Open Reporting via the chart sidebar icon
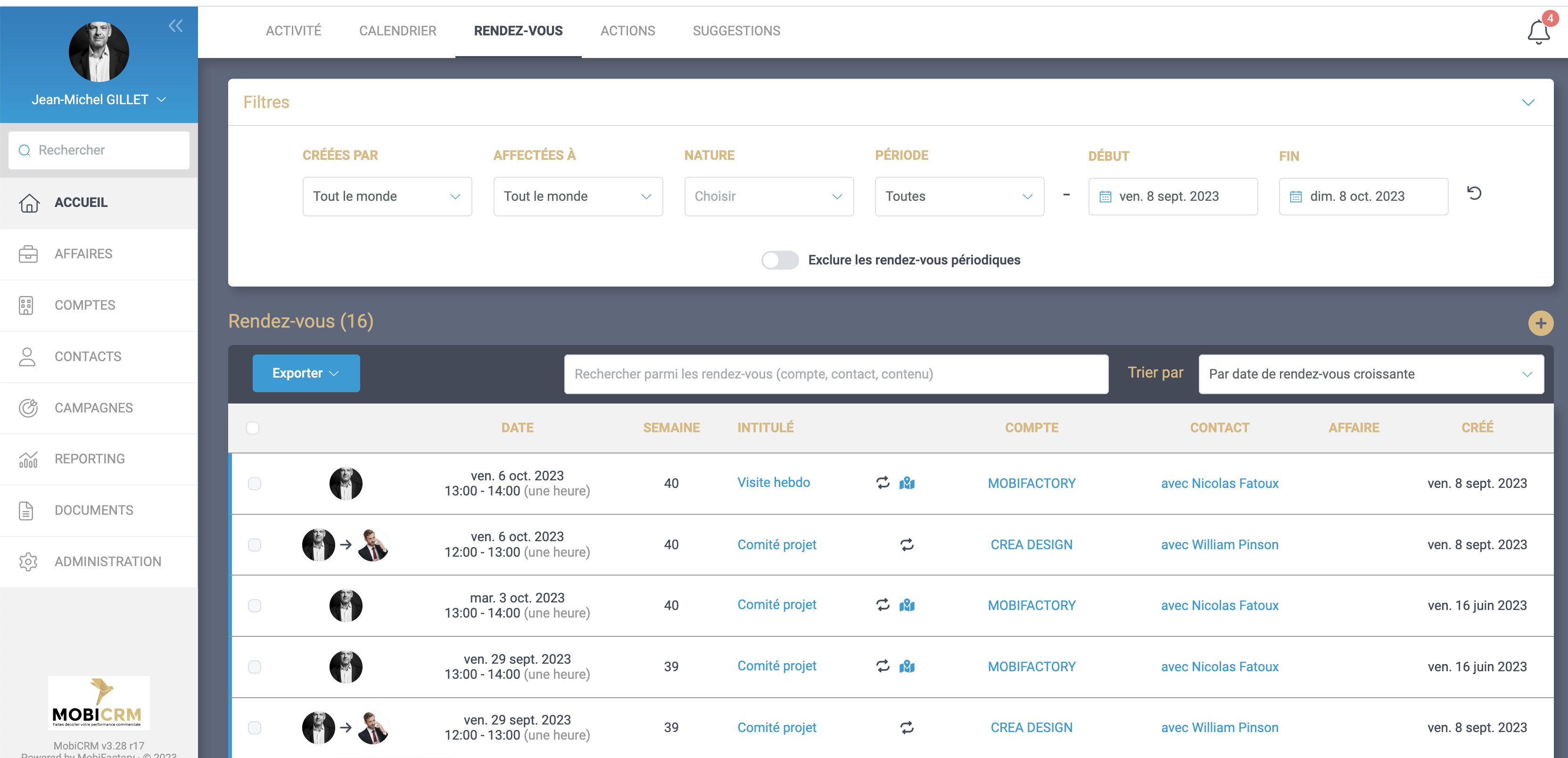 [x=28, y=459]
